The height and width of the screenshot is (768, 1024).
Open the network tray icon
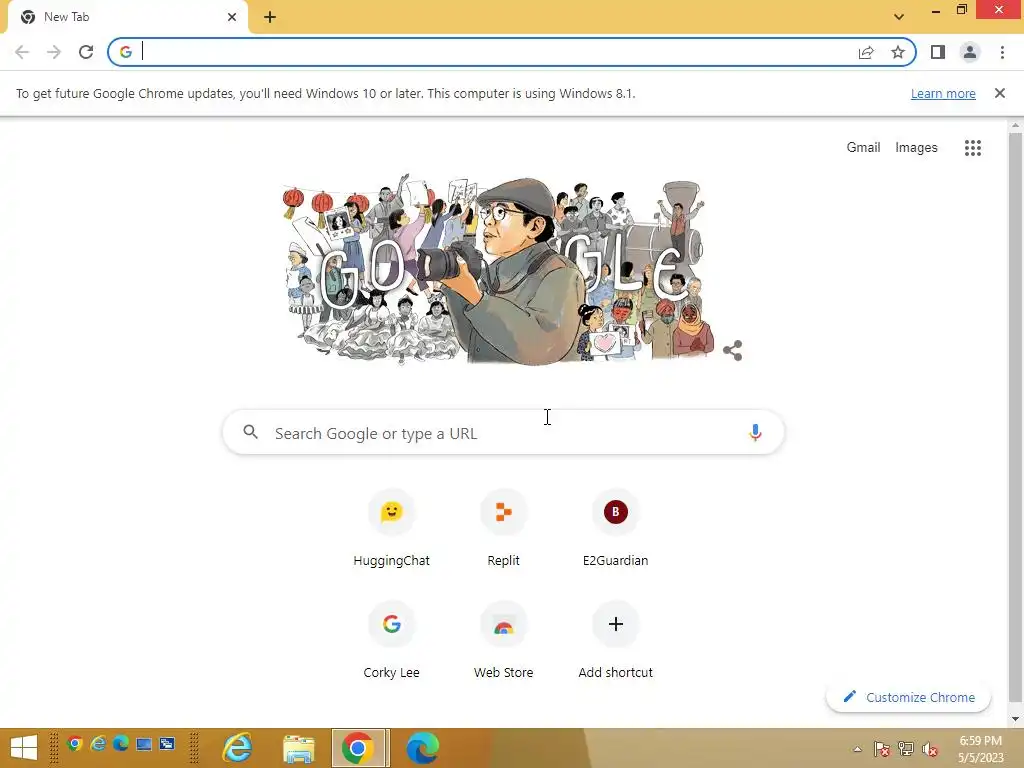[x=906, y=749]
